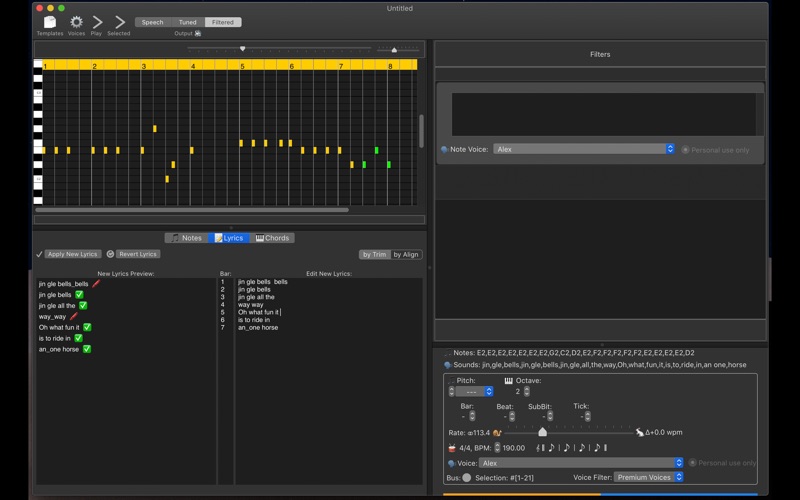
Task: Switch output mode to Filtered
Action: click(x=223, y=22)
